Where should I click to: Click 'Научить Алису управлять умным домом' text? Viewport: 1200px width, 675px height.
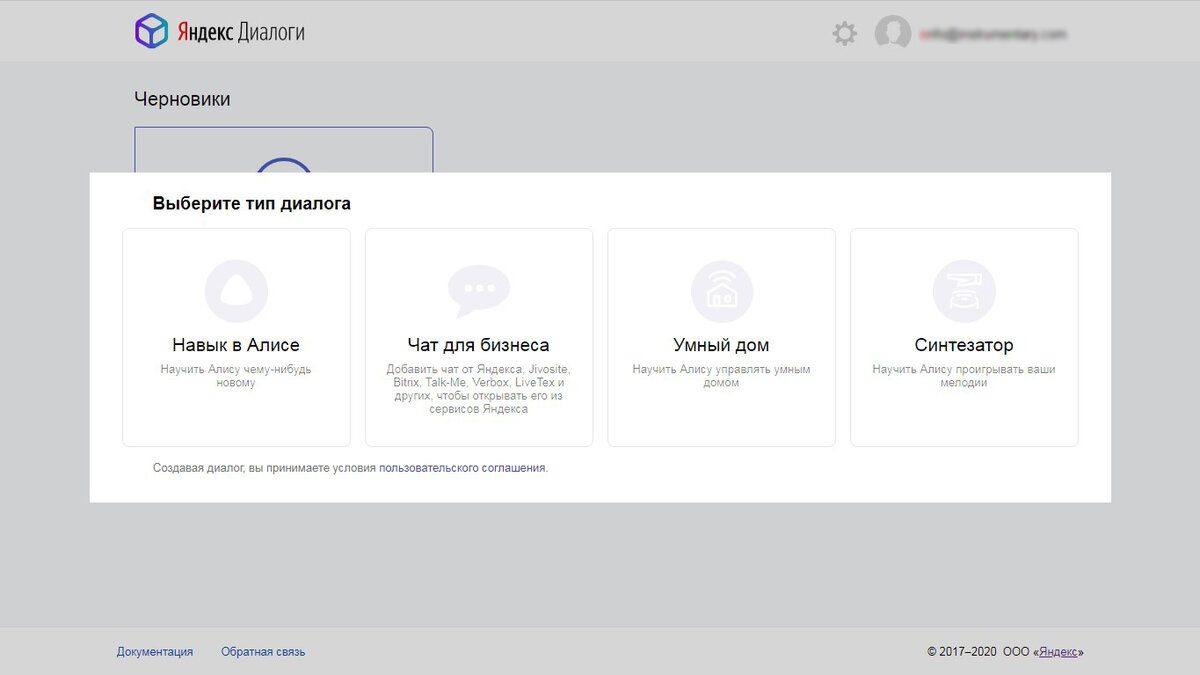click(x=722, y=376)
